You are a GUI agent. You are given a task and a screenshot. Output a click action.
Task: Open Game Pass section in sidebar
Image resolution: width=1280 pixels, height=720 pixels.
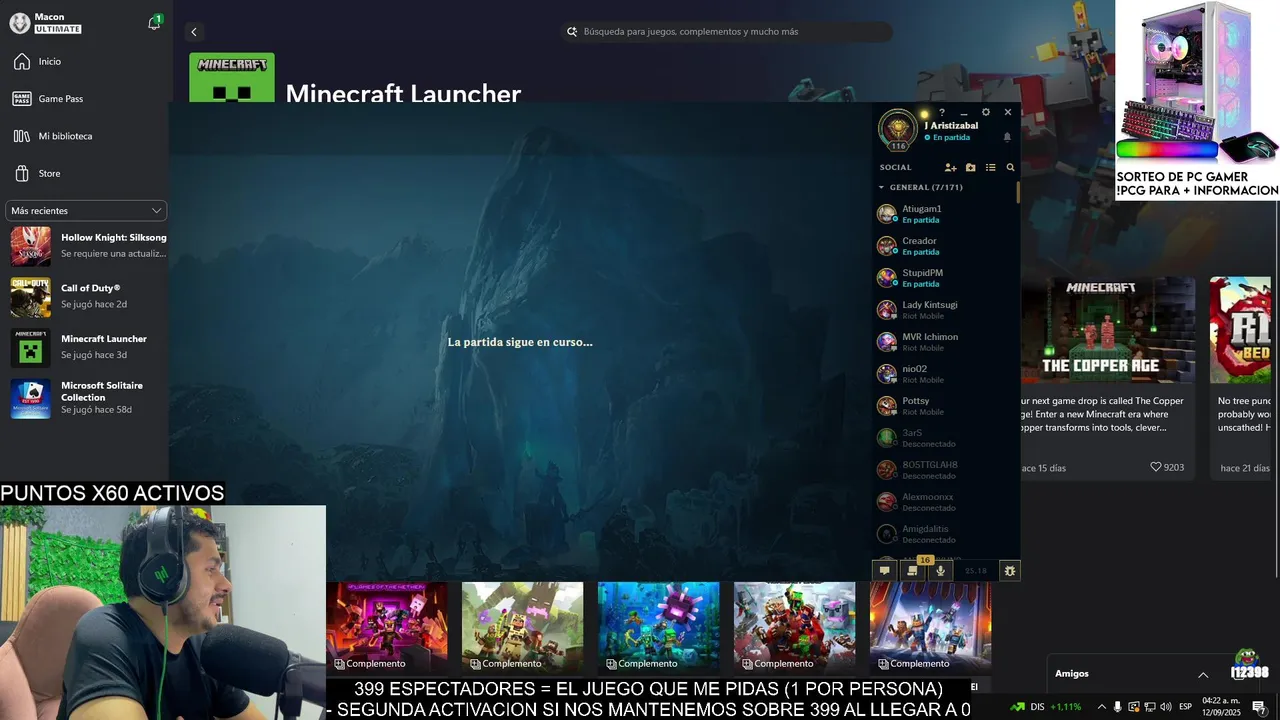click(85, 99)
